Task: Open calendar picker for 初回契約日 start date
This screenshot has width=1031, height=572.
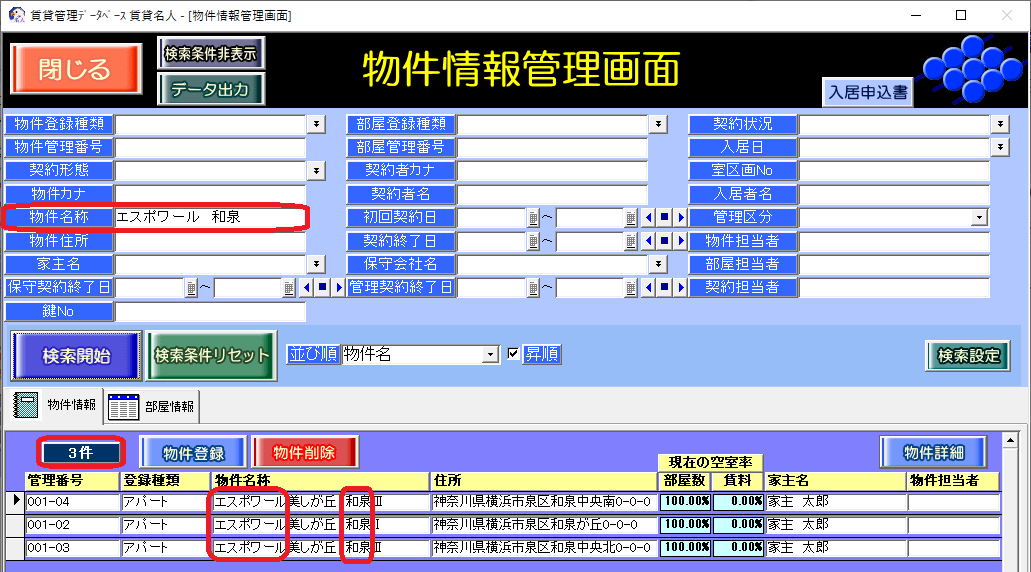Action: coord(534,218)
